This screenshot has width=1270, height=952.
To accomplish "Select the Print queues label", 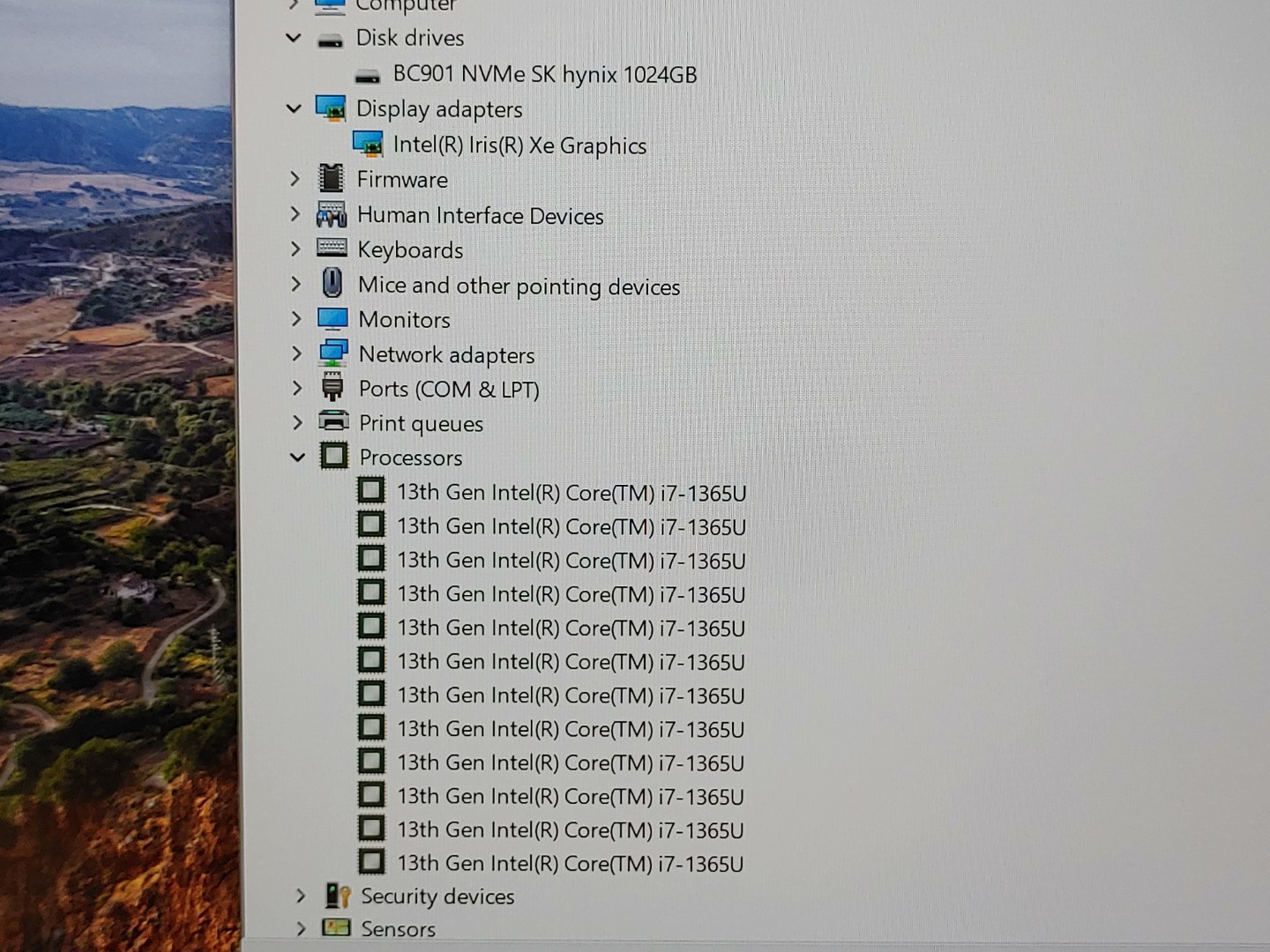I will (421, 424).
